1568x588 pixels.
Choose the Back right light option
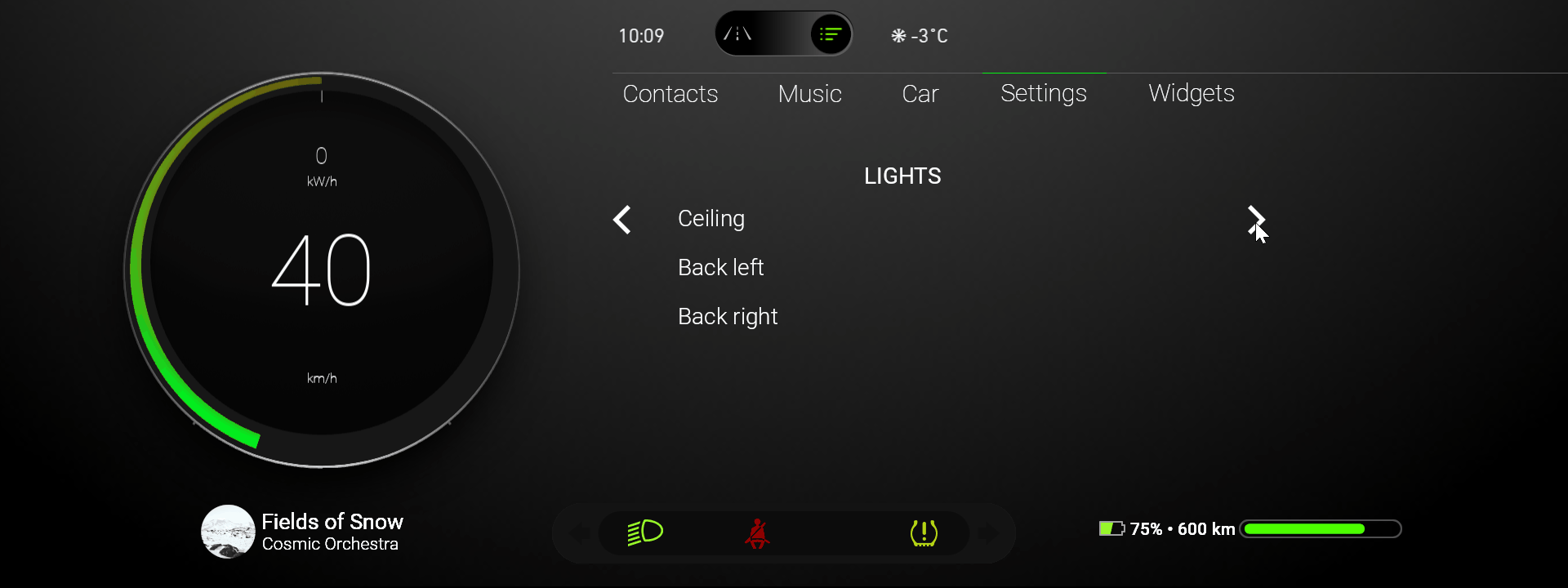[x=728, y=317]
